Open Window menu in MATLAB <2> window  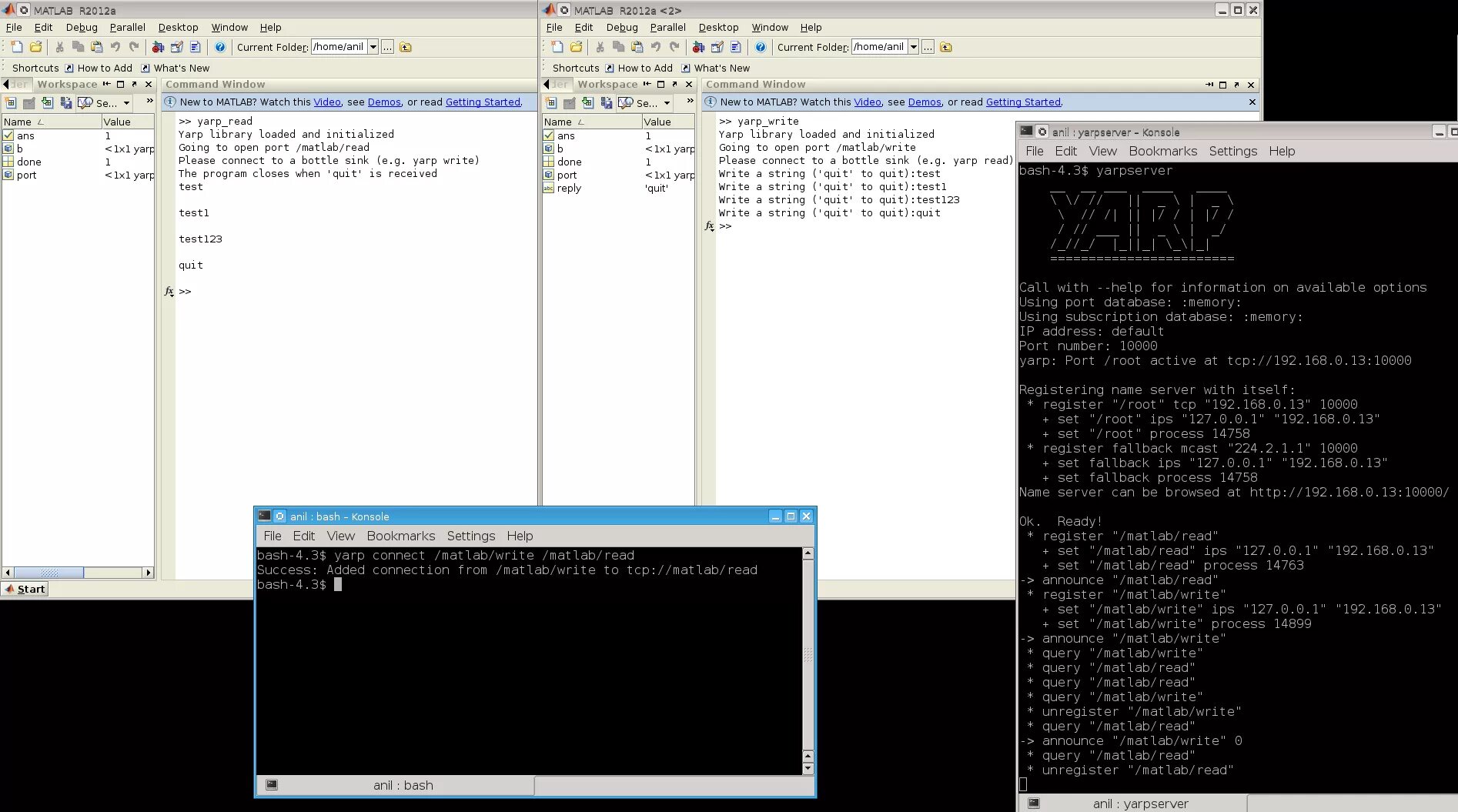pos(770,27)
